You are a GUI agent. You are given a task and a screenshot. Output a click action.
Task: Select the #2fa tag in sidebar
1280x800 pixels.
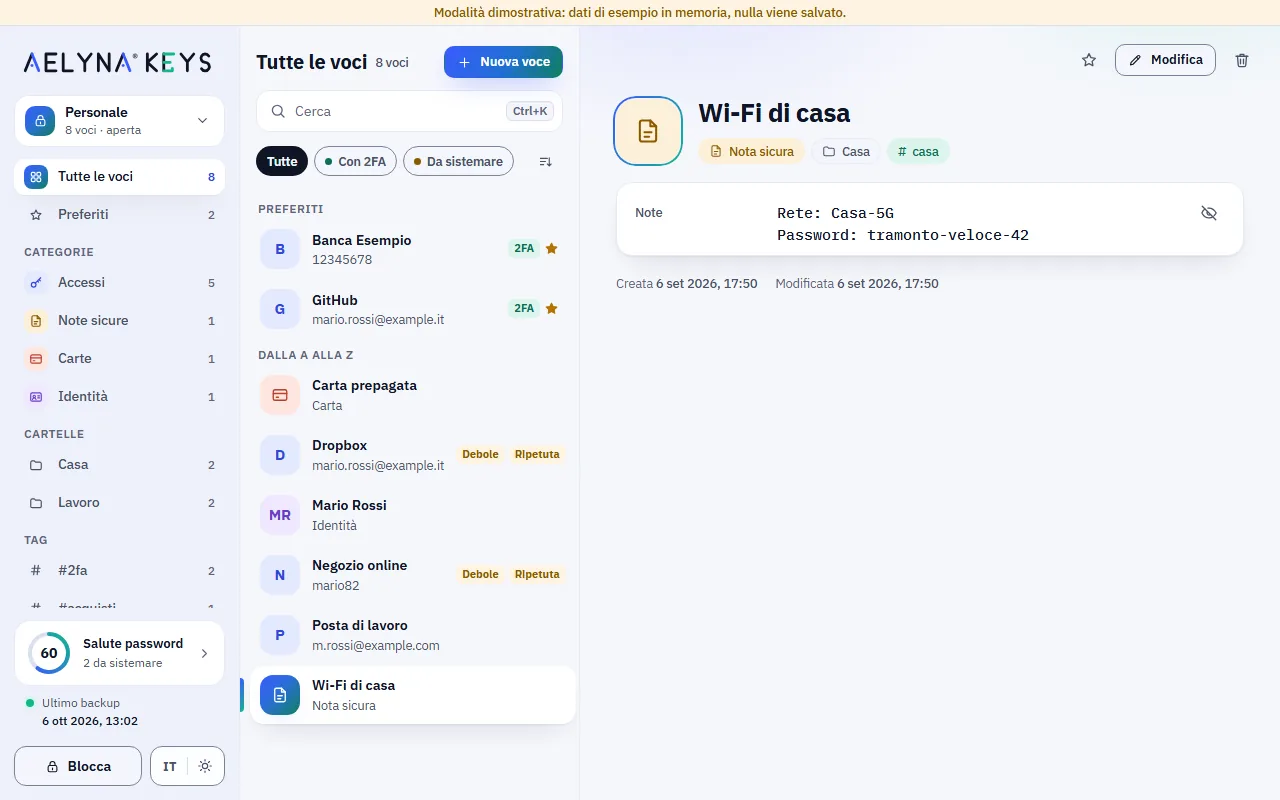120,571
